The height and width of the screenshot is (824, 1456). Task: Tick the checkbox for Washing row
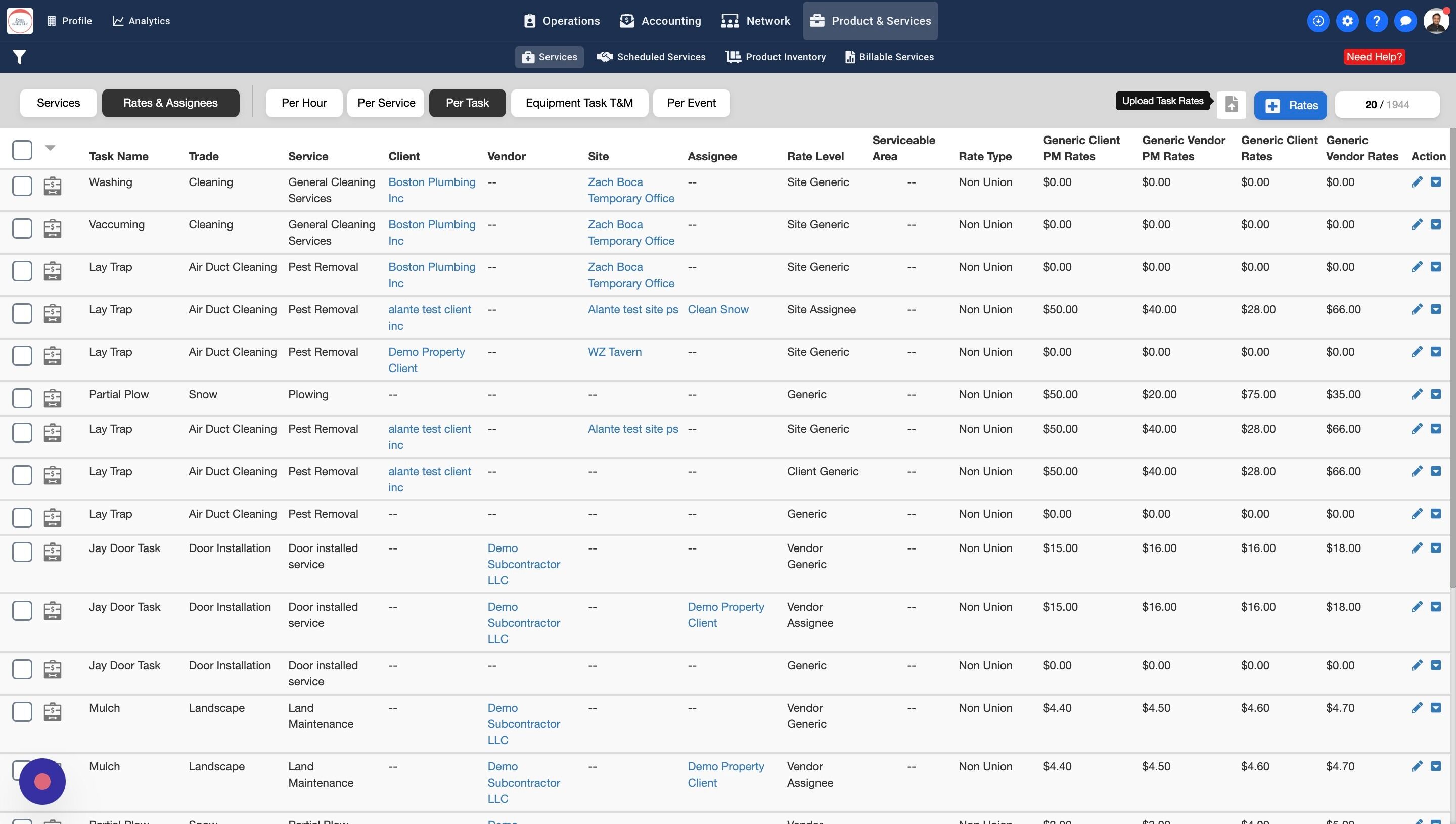22,186
